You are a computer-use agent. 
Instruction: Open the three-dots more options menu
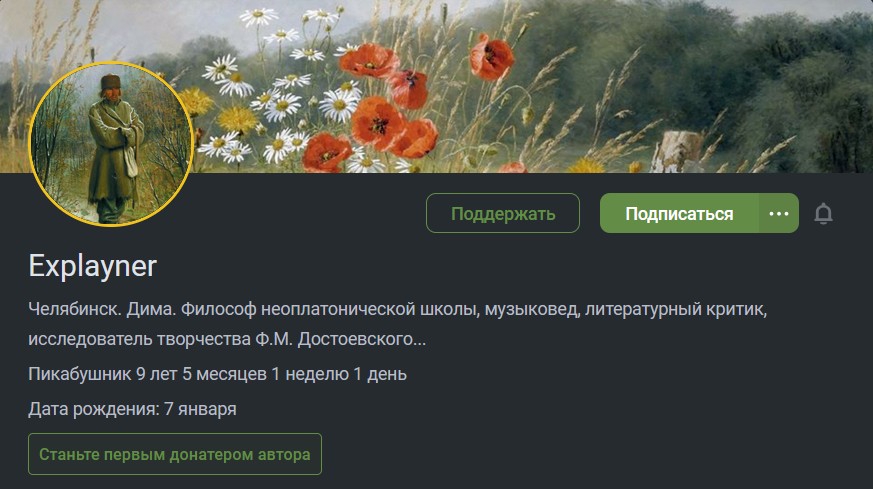pyautogui.click(x=778, y=213)
